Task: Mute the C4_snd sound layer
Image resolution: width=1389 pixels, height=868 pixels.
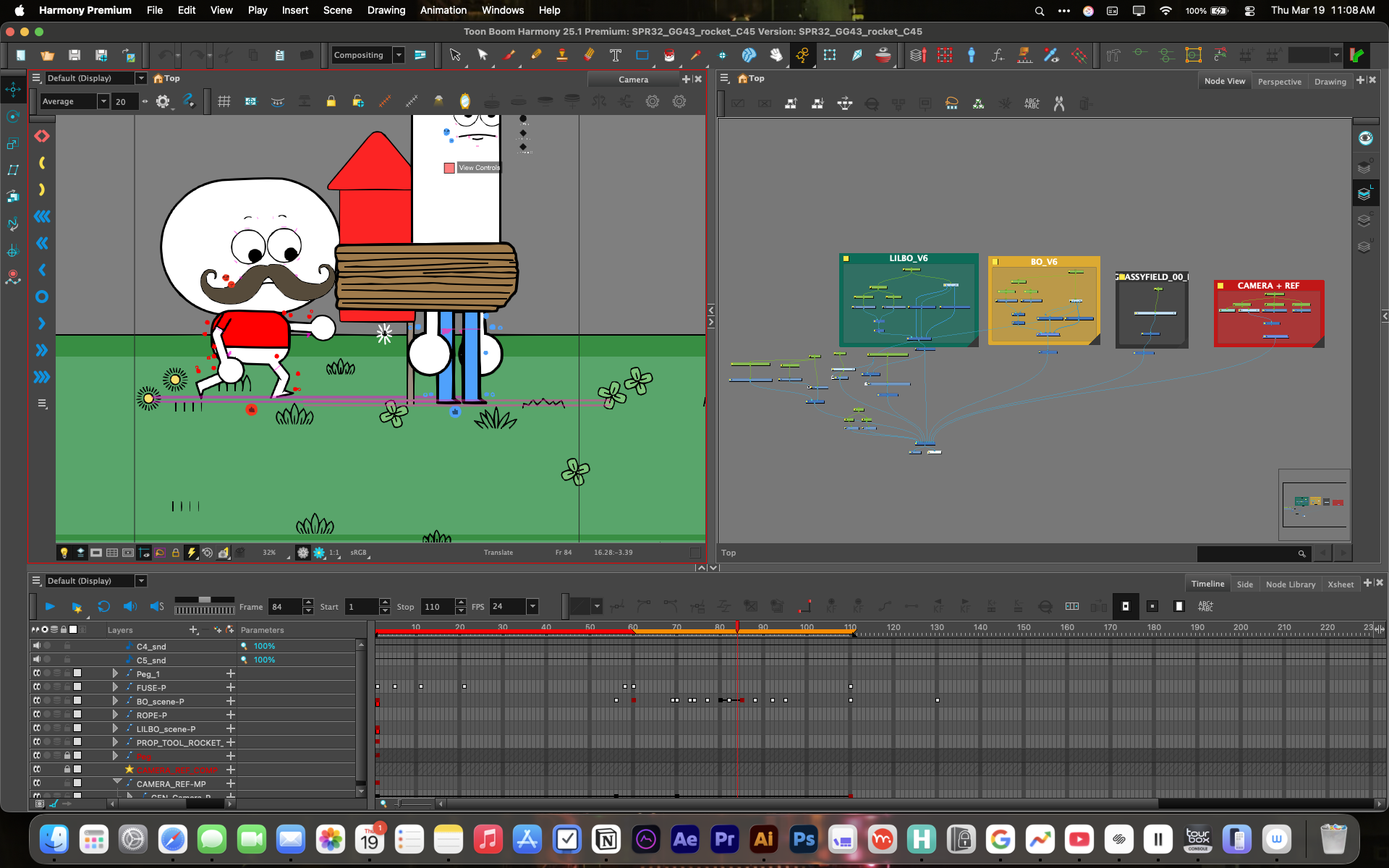Action: (37, 646)
